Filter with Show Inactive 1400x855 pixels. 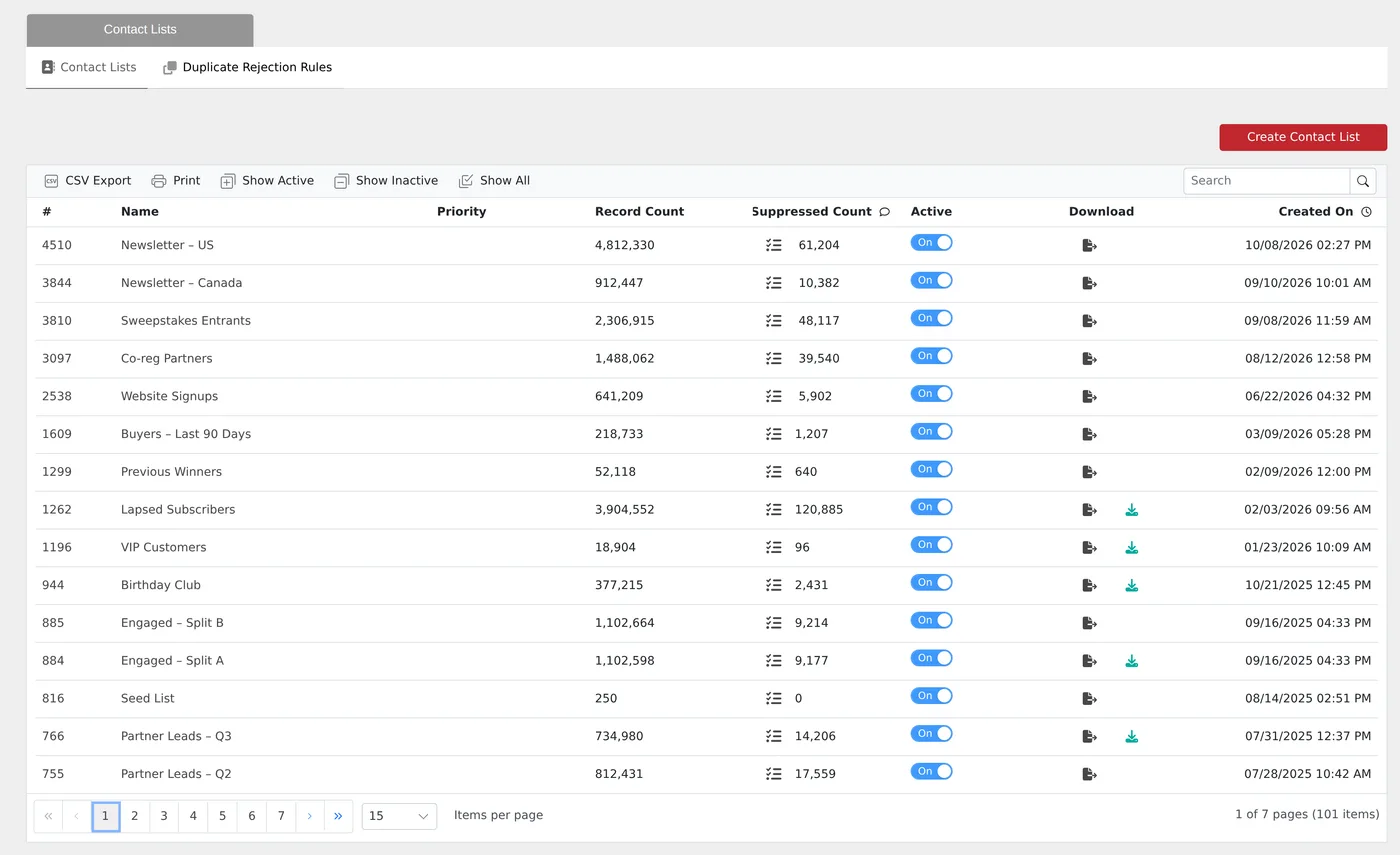coord(386,181)
